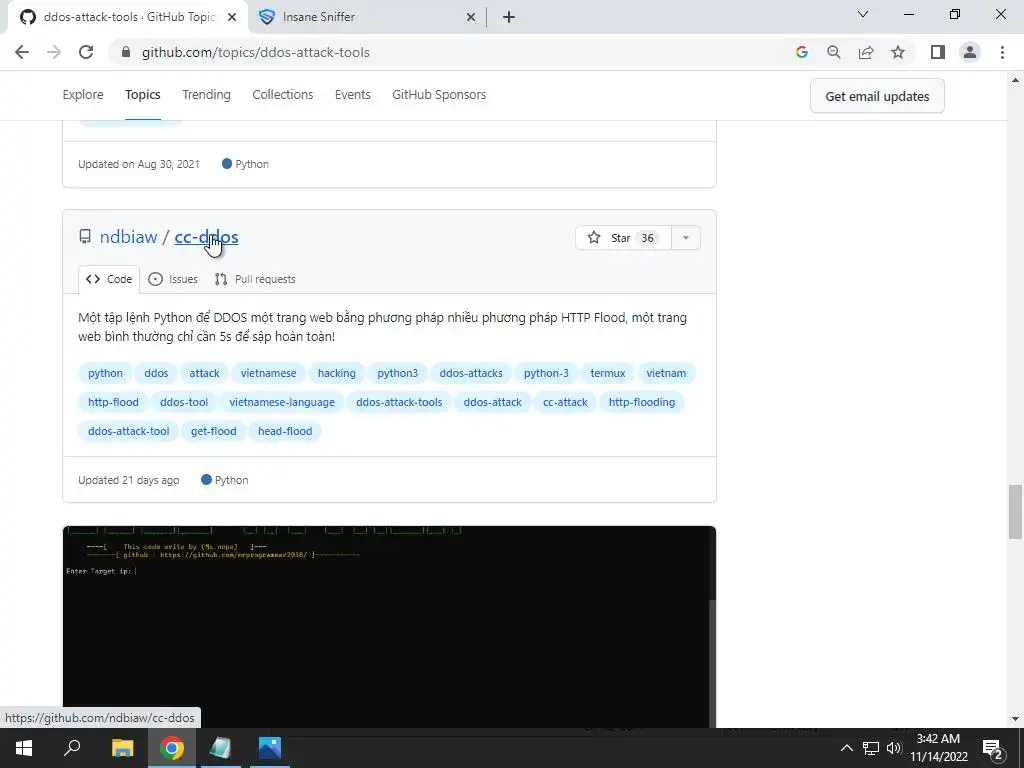This screenshot has width=1024, height=768.
Task: Click the Get email updates button
Action: [877, 96]
